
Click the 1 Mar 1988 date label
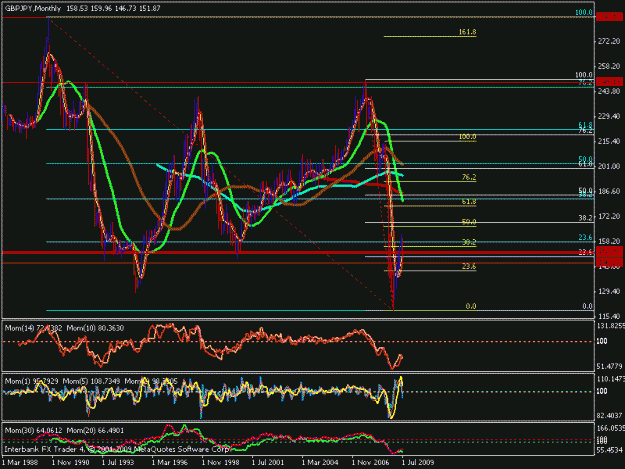tap(20, 462)
